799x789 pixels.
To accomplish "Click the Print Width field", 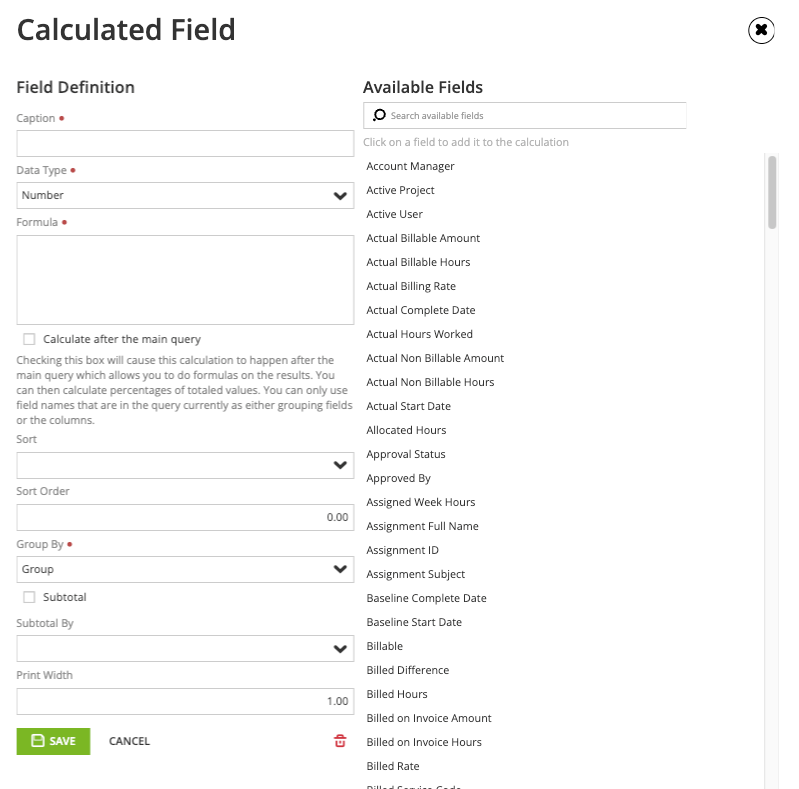I will point(185,701).
